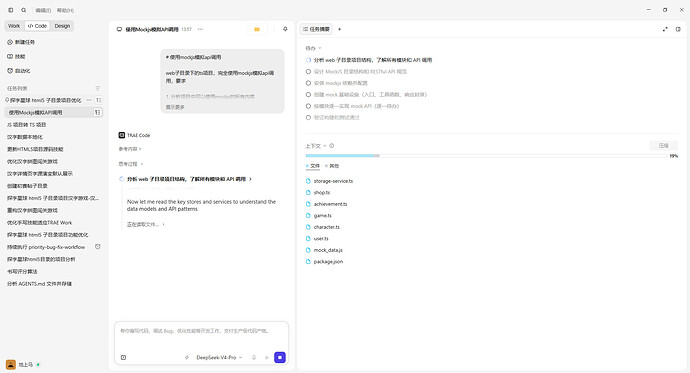Click the microphone icon in chat input
Screen dimensions: 690x373
click(254, 358)
